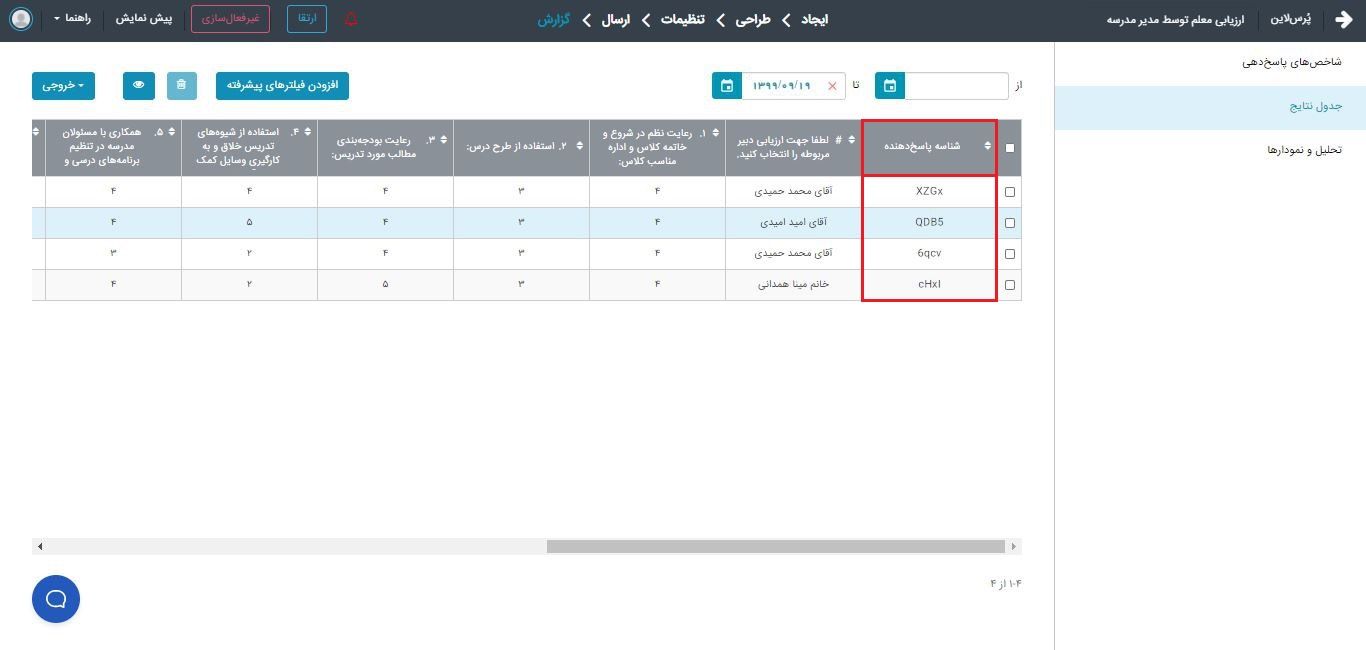Open the تحلیل و نمودارها sidebar section

[1304, 150]
